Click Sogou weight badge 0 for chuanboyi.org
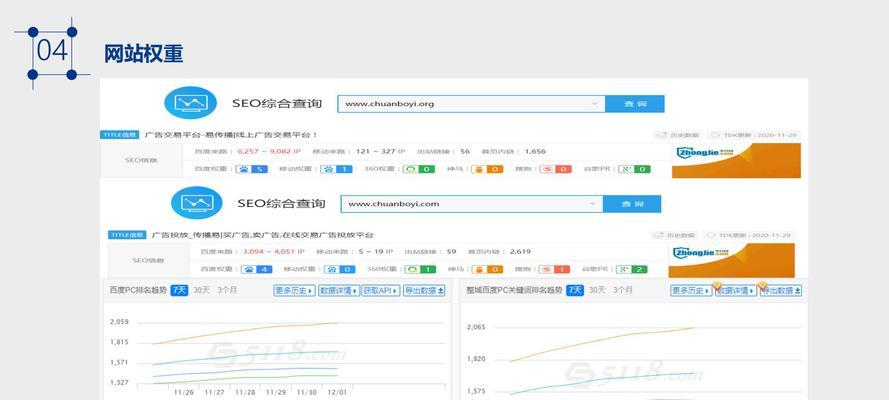Image resolution: width=889 pixels, height=400 pixels. pos(555,169)
